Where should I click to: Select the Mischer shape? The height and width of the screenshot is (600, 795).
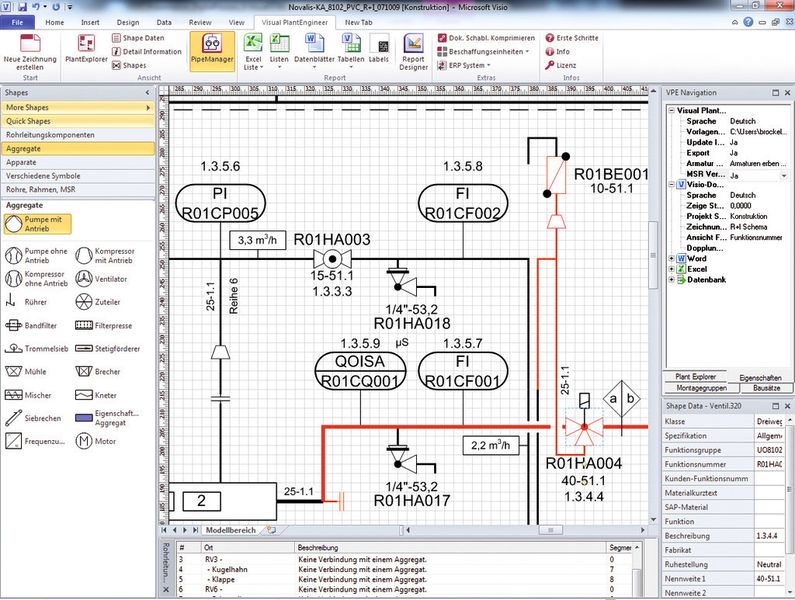click(x=28, y=395)
